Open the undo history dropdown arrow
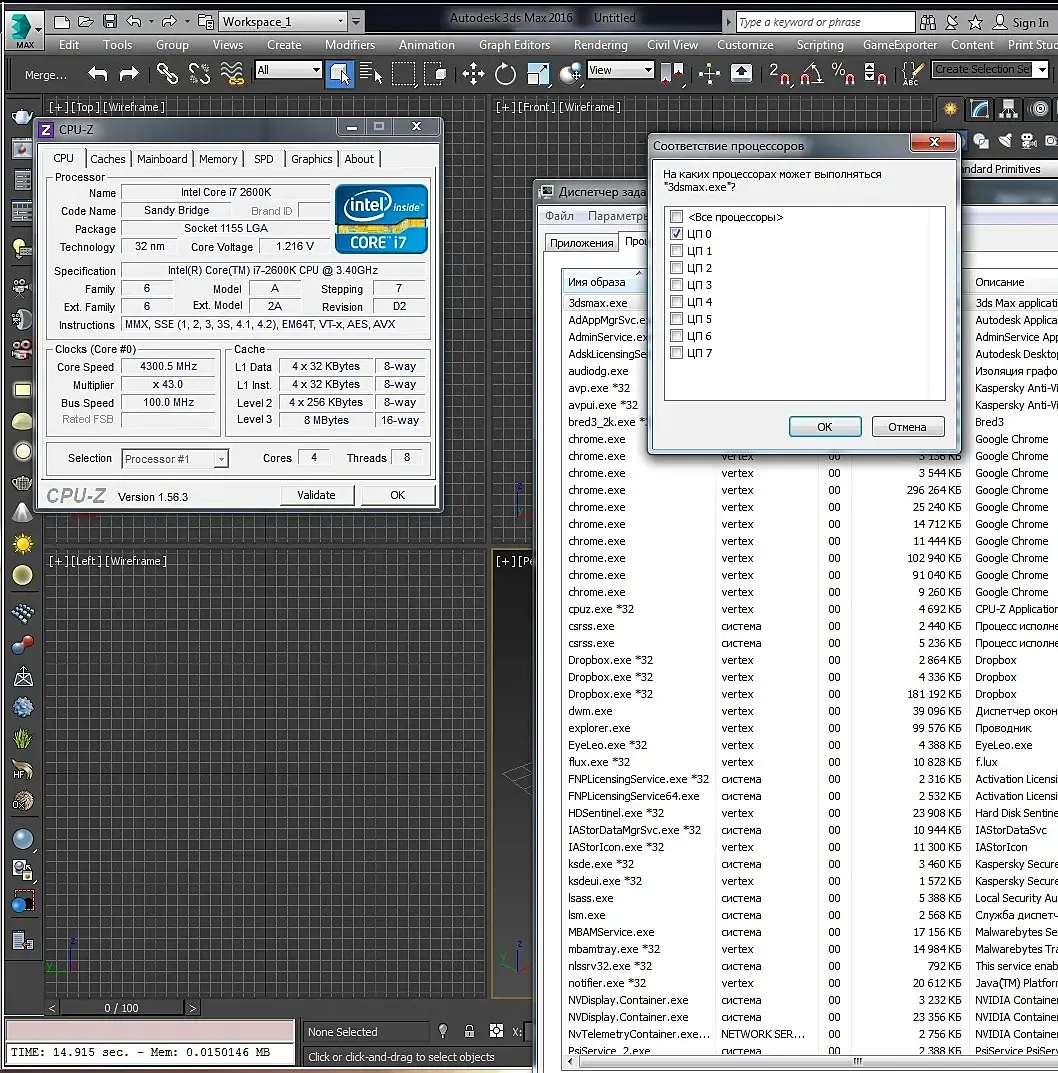1058x1073 pixels. 151,22
